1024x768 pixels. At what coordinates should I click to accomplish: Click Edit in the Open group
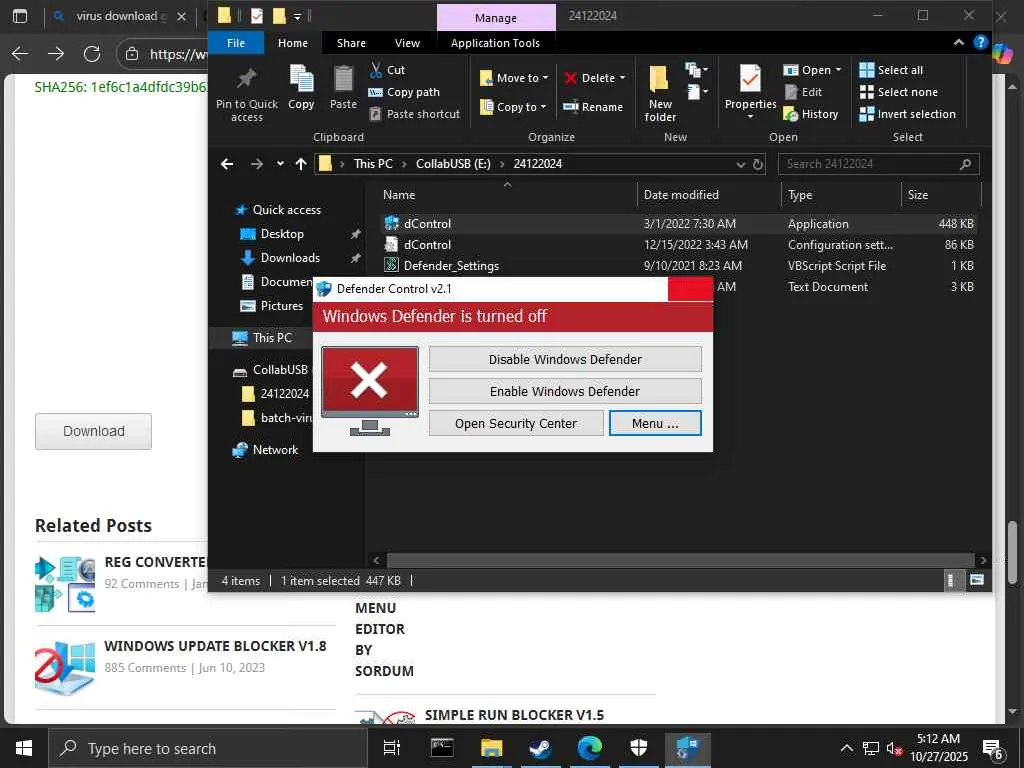click(x=803, y=92)
